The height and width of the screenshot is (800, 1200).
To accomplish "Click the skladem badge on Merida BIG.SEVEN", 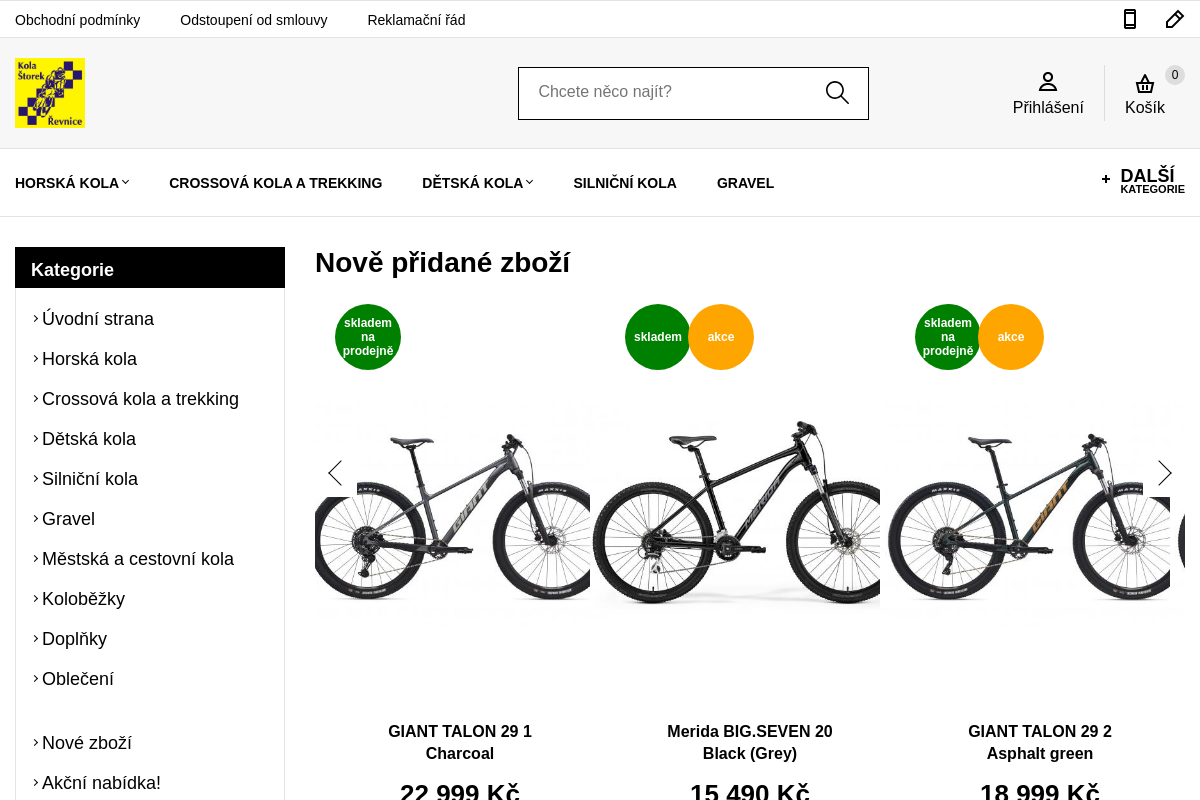I will click(x=657, y=337).
